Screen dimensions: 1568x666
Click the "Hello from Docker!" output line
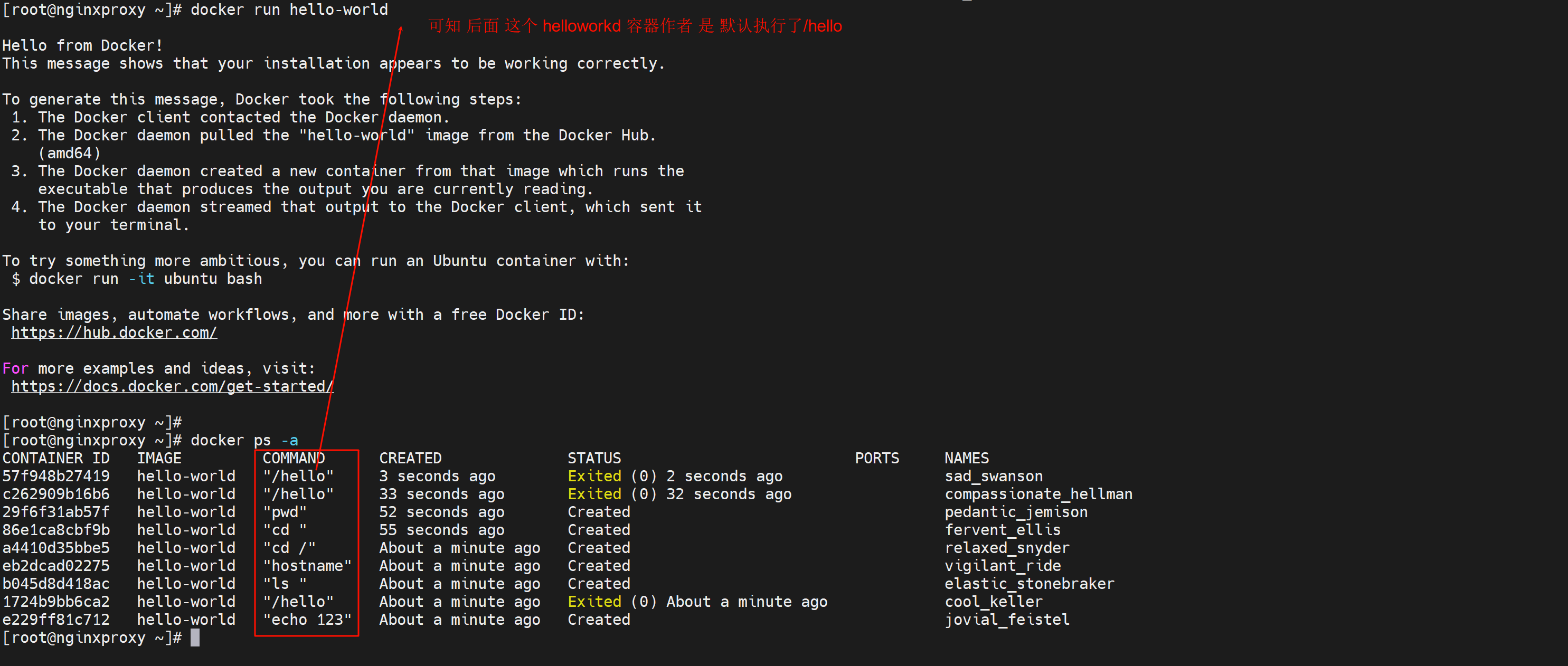[82, 45]
